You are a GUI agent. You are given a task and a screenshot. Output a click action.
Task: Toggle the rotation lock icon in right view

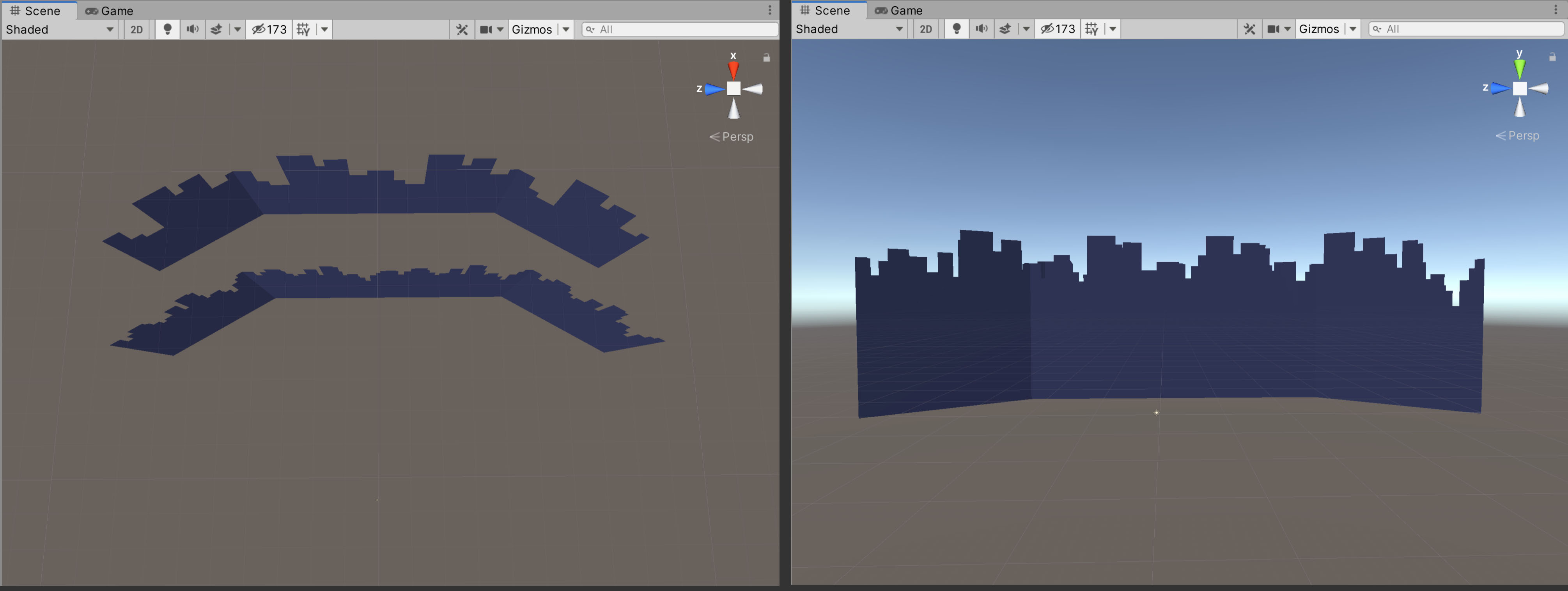tap(1552, 57)
